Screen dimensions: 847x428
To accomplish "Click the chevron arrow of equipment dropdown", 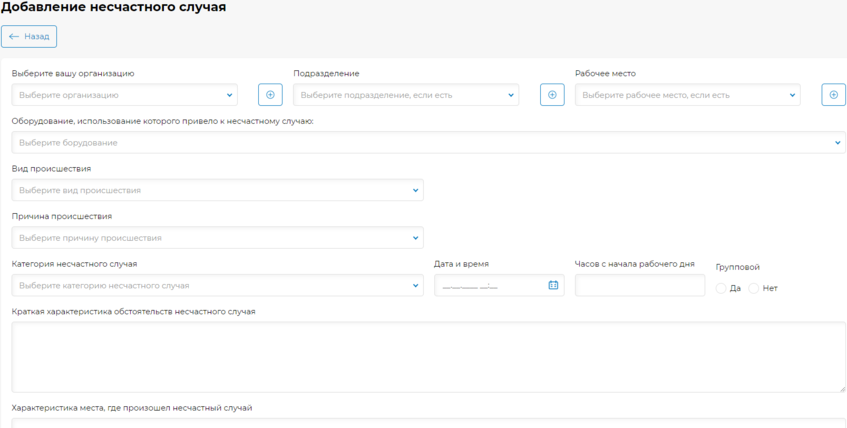I will pyautogui.click(x=838, y=143).
